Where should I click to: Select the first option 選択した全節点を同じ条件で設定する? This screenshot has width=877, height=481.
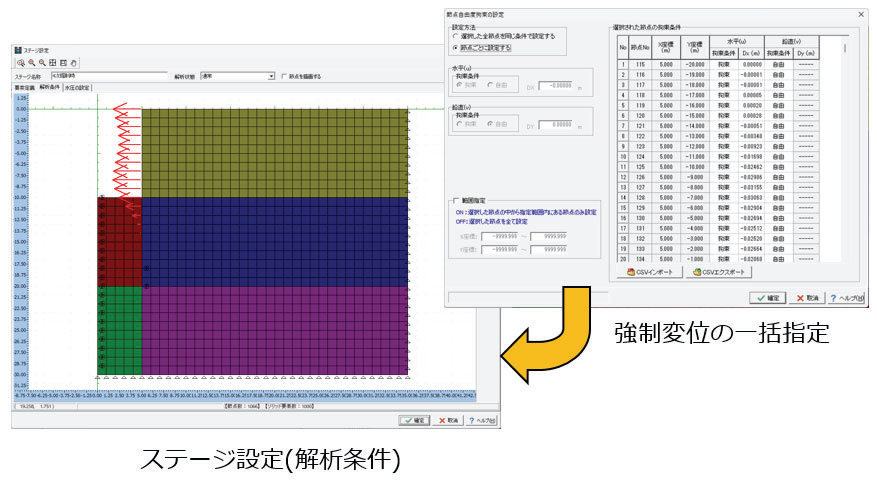[456, 36]
